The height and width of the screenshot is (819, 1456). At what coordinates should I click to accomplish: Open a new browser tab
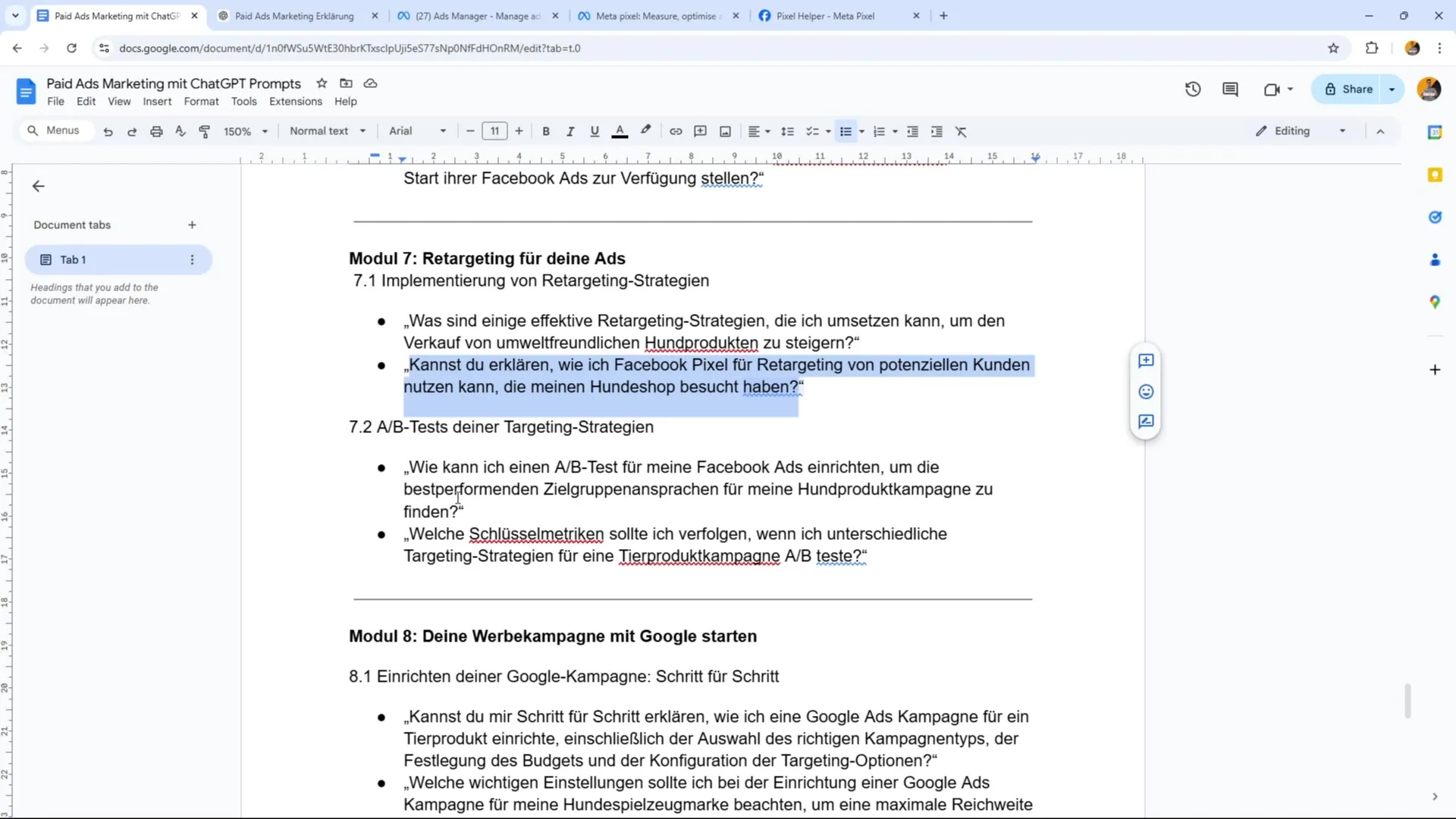[x=943, y=16]
